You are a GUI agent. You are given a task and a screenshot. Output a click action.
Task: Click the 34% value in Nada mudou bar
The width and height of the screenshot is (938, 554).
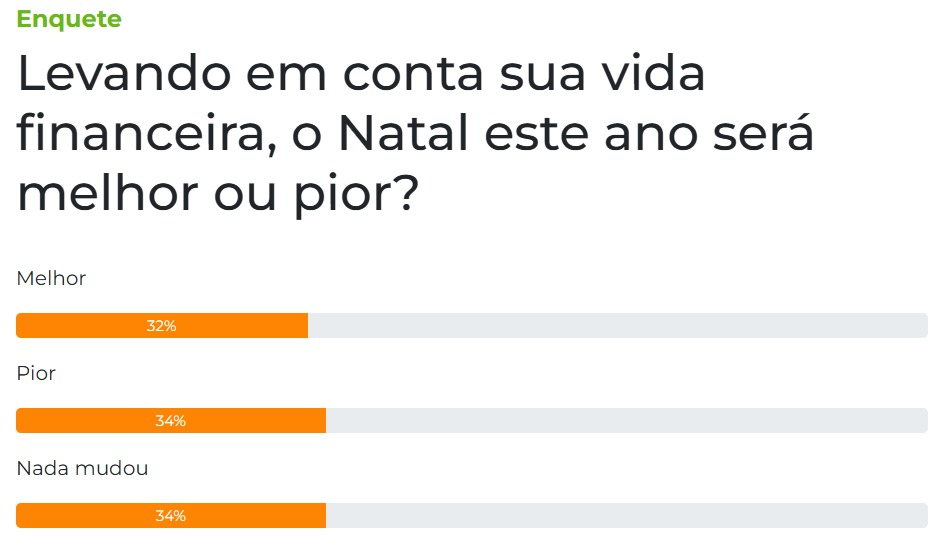click(170, 516)
